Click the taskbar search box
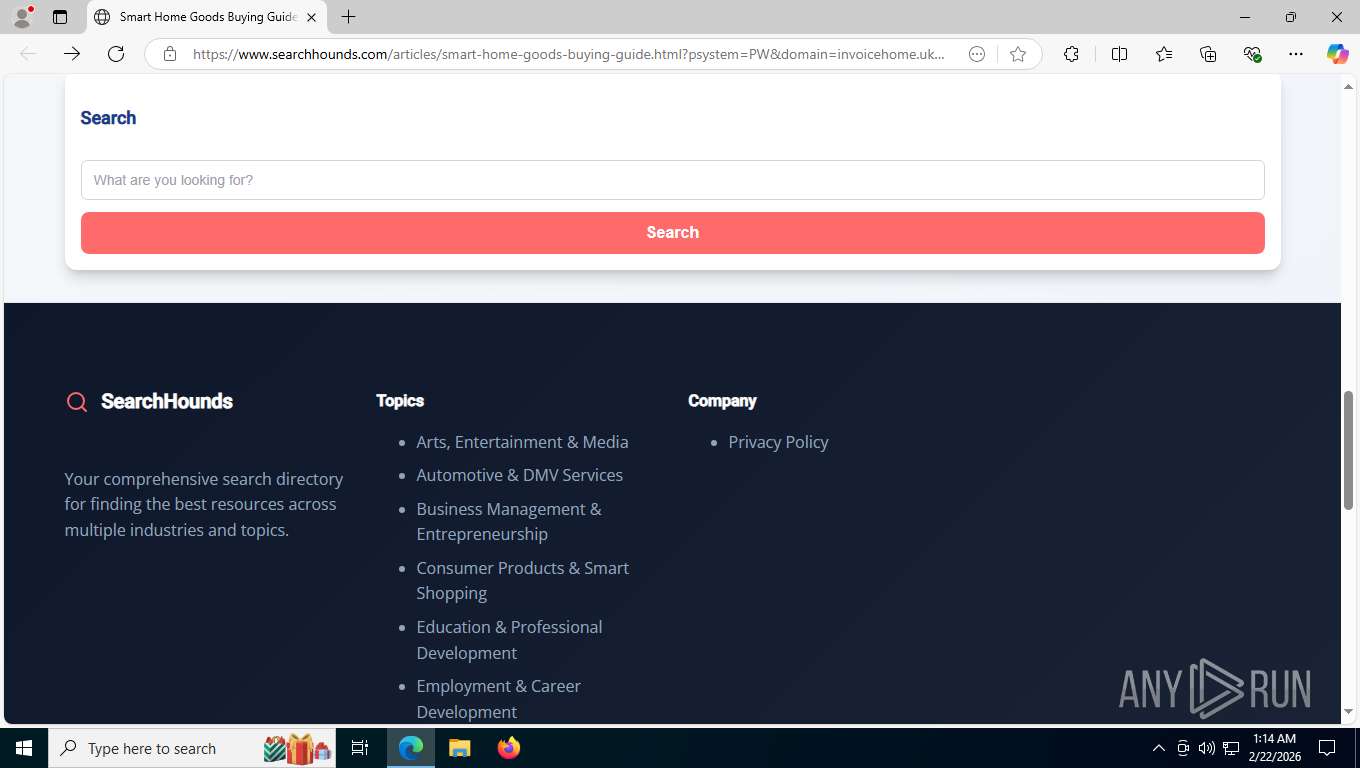1360x768 pixels. [x=193, y=748]
